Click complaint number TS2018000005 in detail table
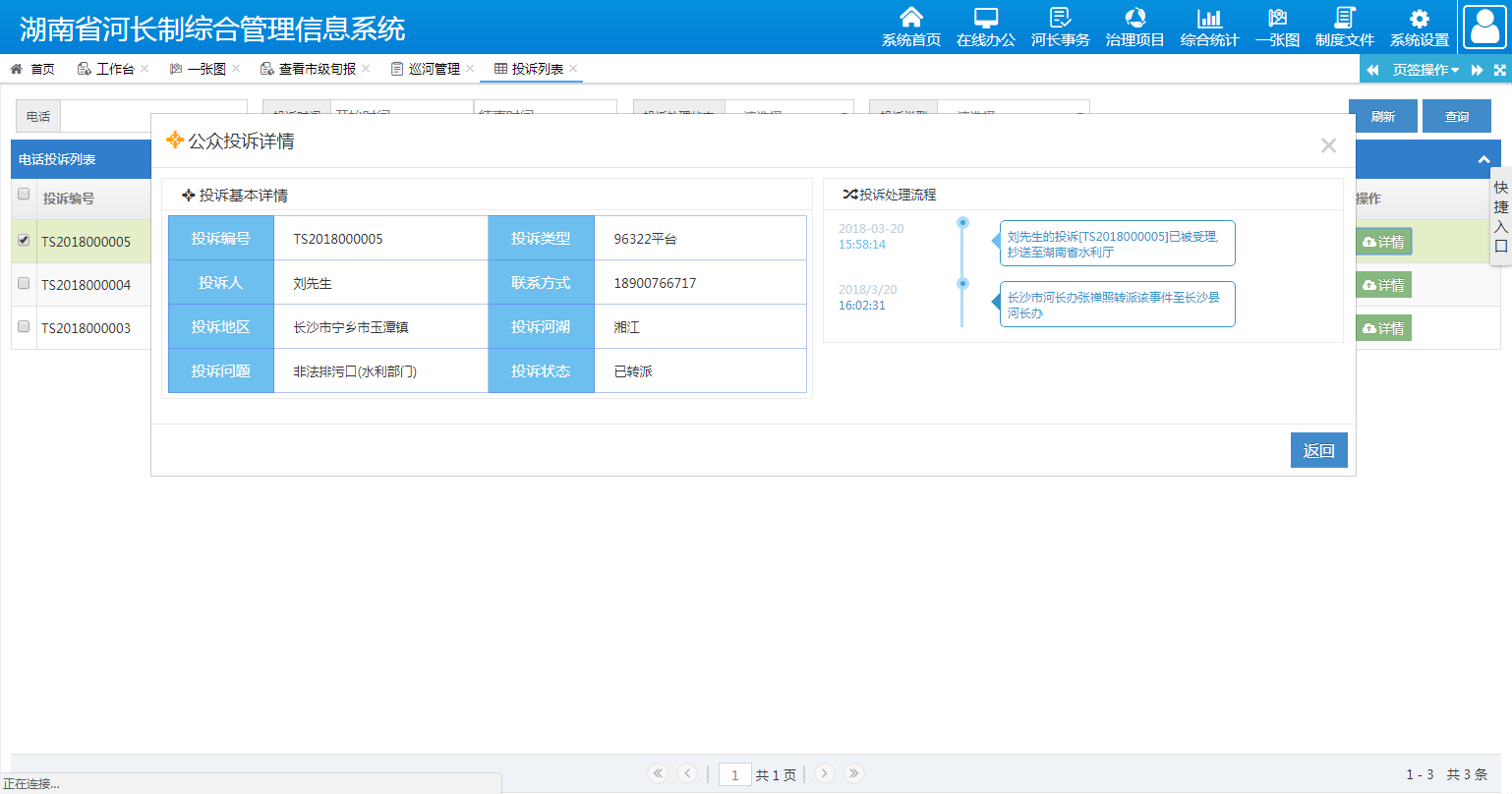 click(x=338, y=239)
